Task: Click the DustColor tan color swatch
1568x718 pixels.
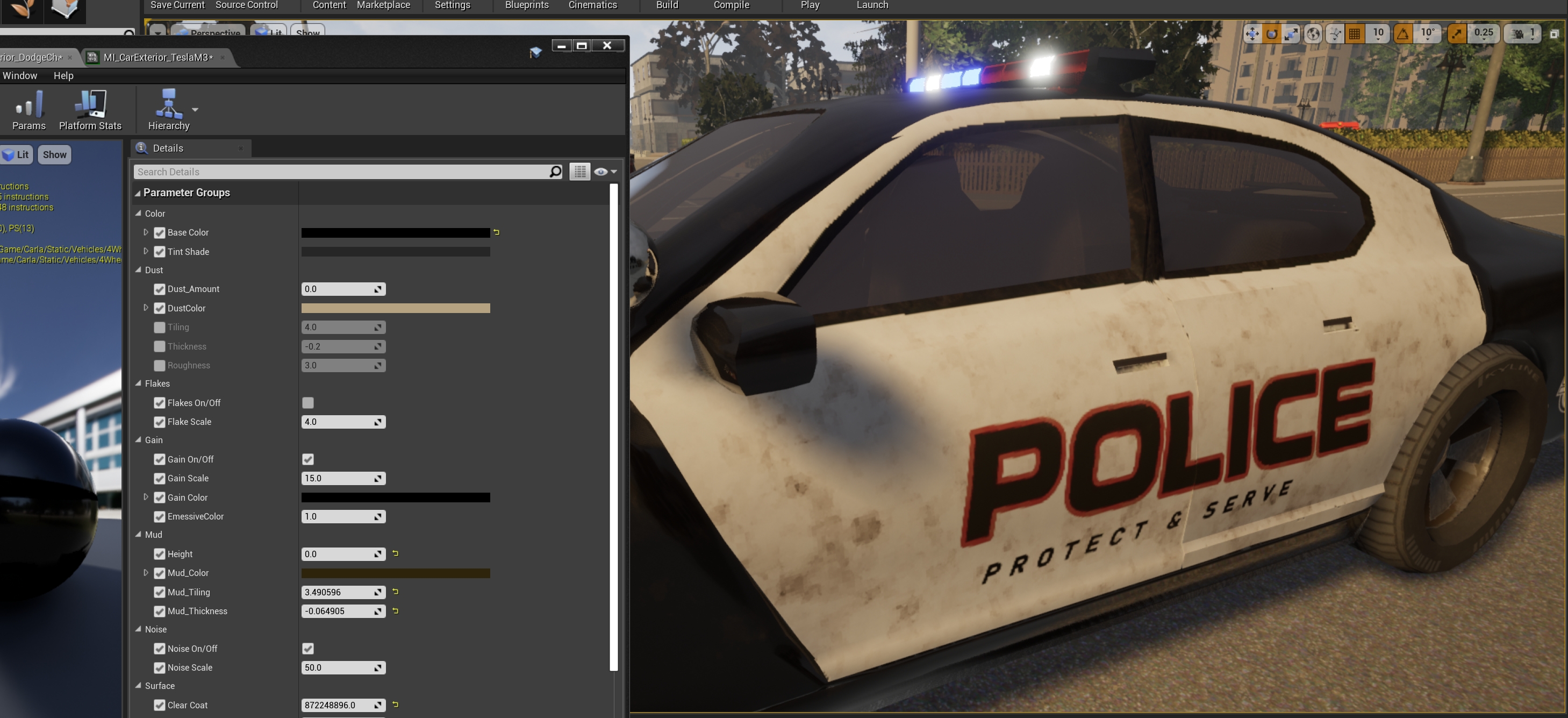Action: pos(395,308)
